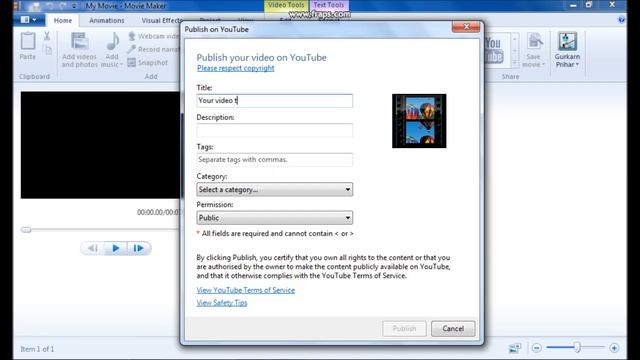Open the Select a category dropdown
This screenshot has height=360, width=640.
(x=274, y=189)
